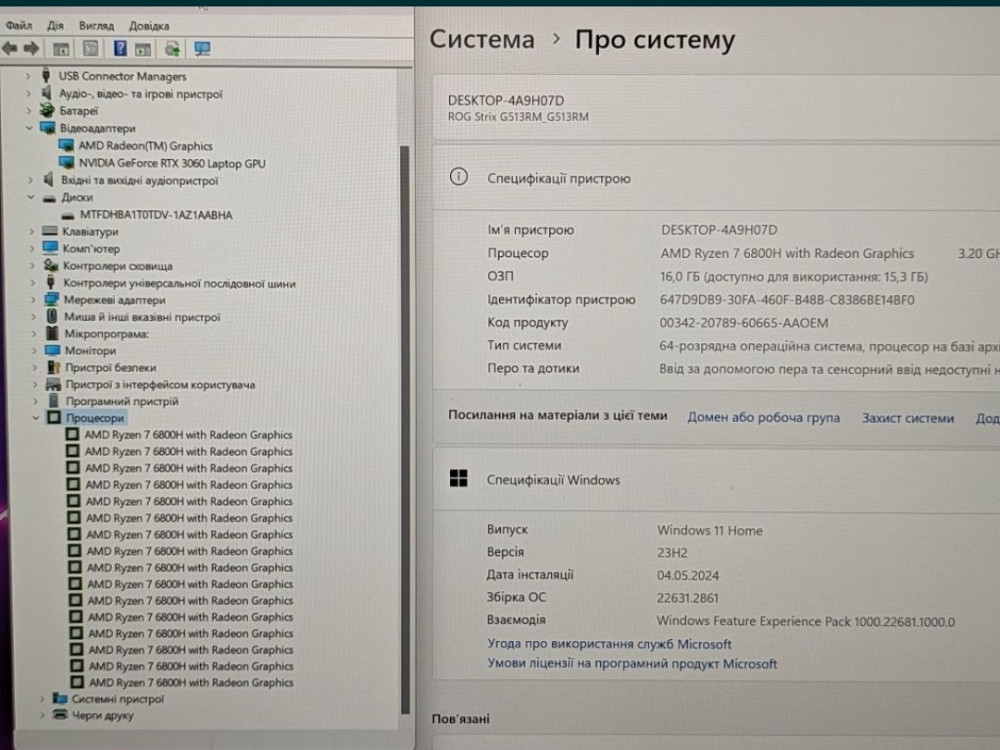Open the Файл menu

tap(18, 25)
